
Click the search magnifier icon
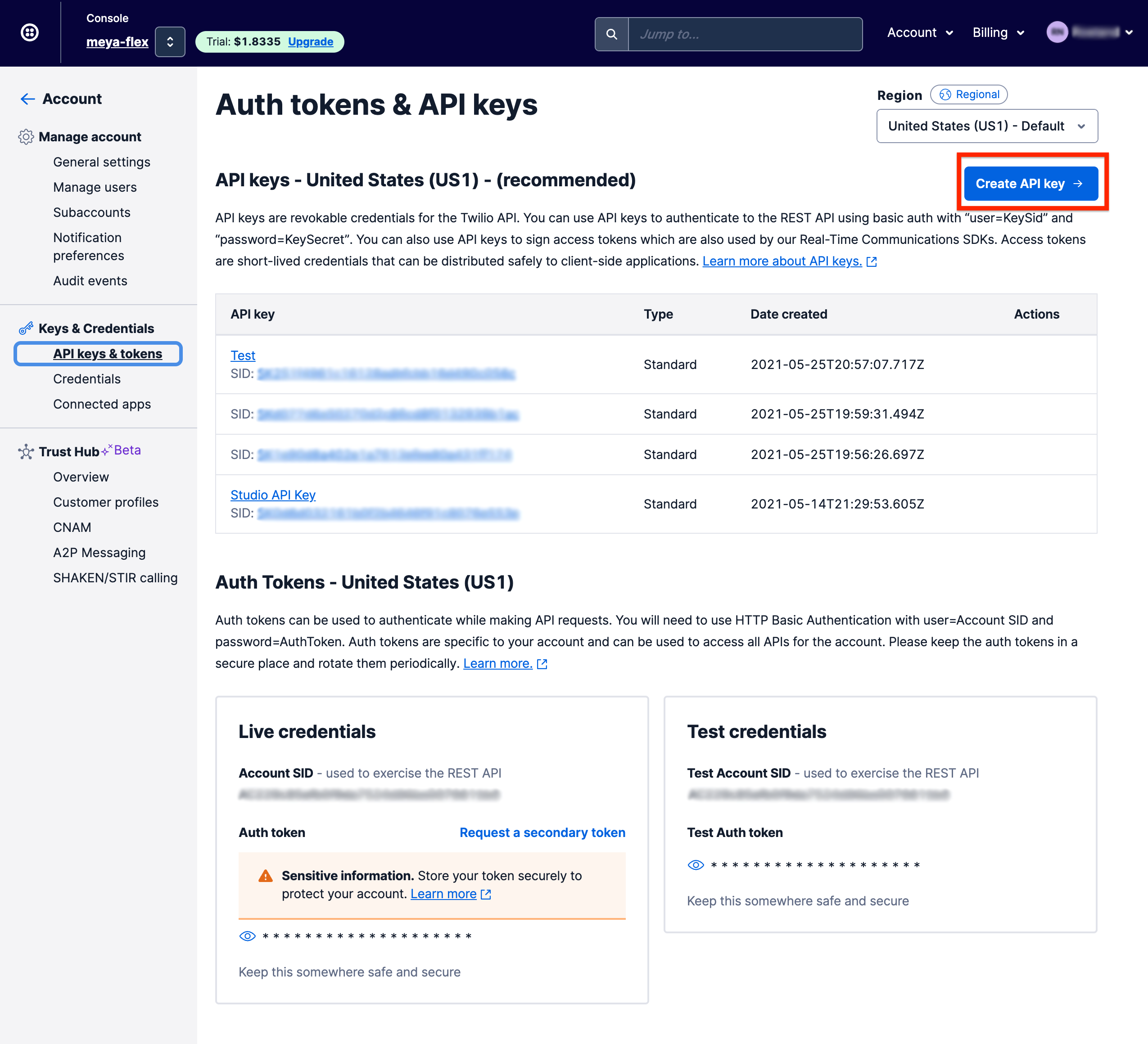tap(611, 34)
